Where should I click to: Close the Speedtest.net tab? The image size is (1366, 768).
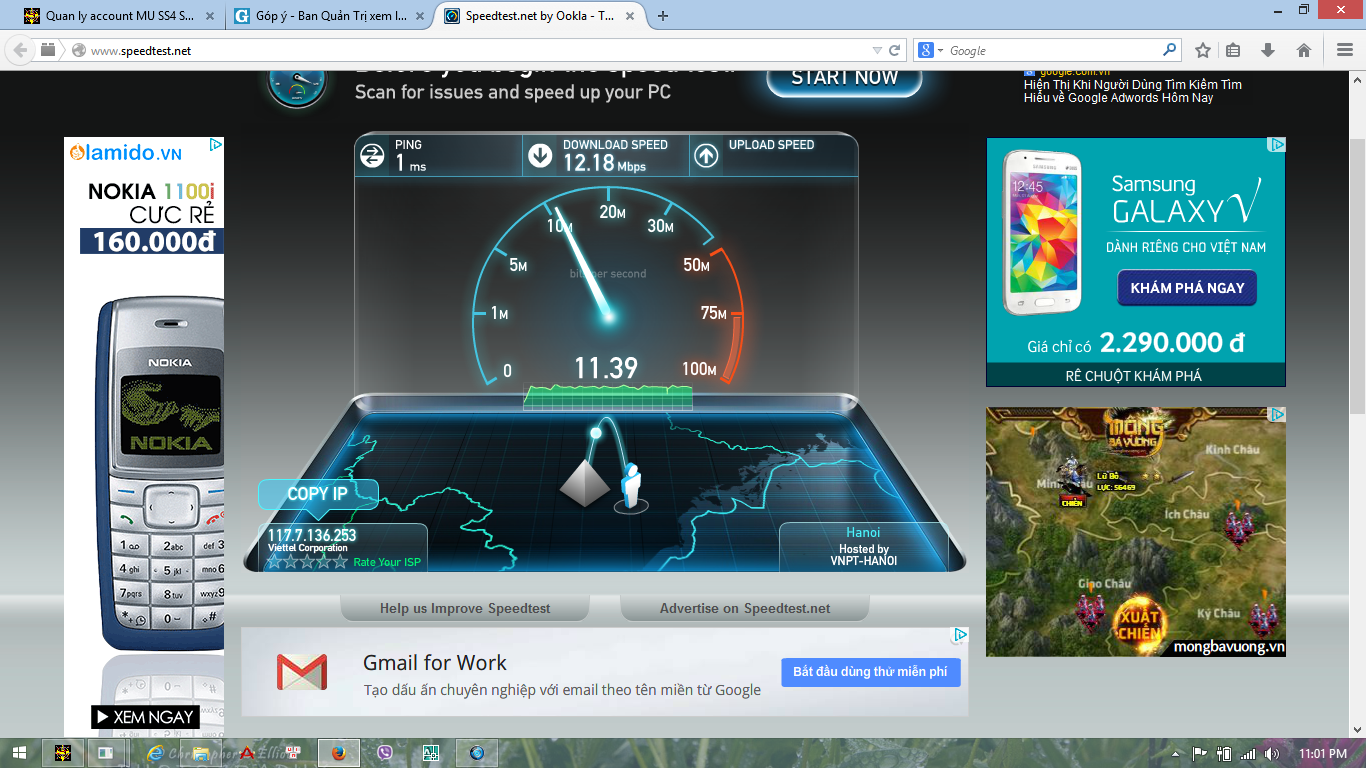629,16
